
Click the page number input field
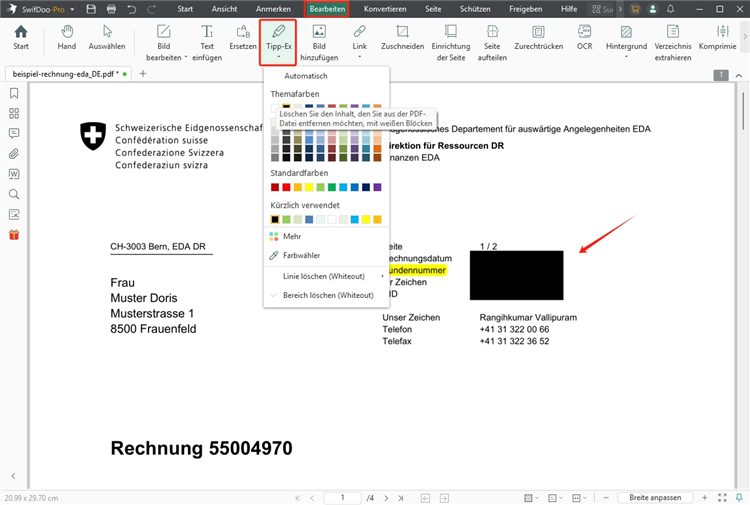[342, 498]
